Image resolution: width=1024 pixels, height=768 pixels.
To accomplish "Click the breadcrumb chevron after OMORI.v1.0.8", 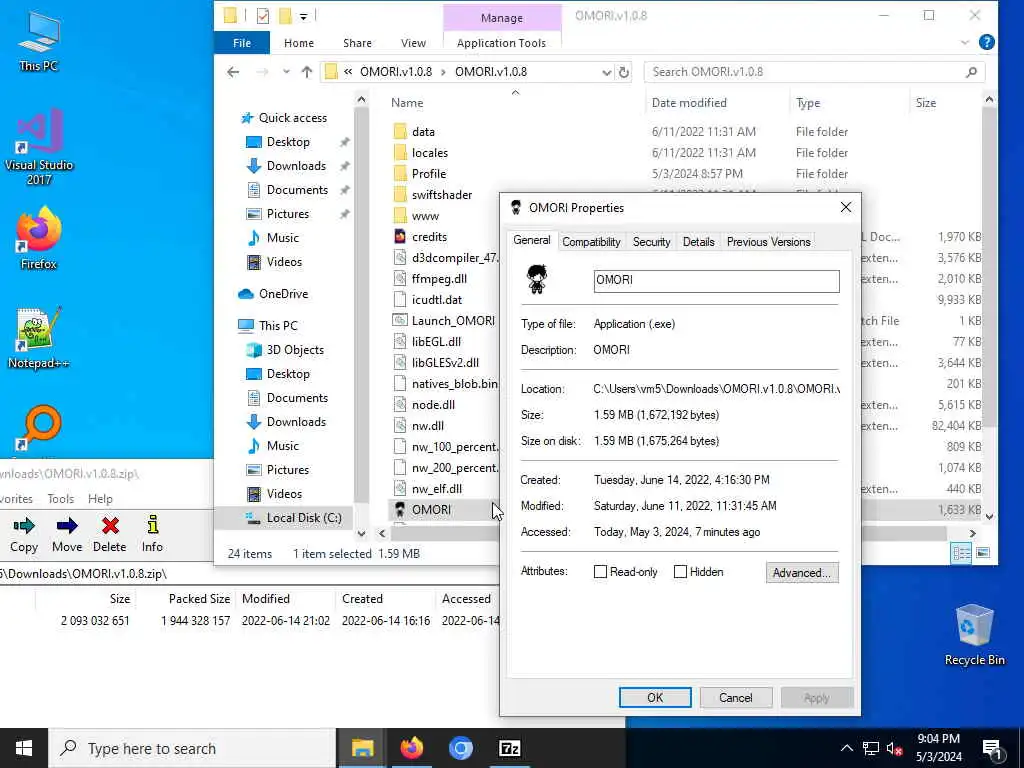I will click(x=443, y=72).
